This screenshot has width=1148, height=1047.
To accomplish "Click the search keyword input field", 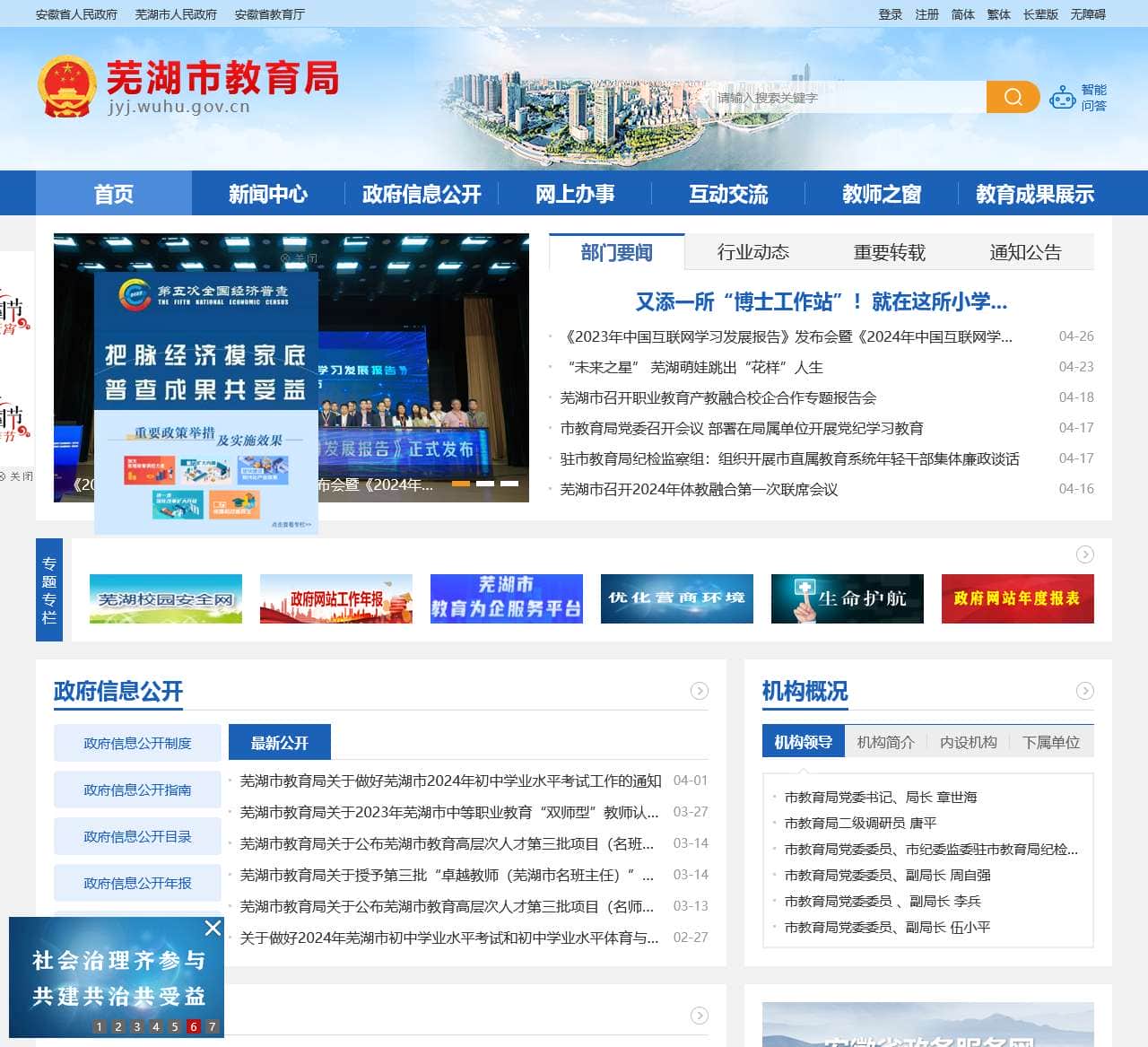I will tap(843, 97).
